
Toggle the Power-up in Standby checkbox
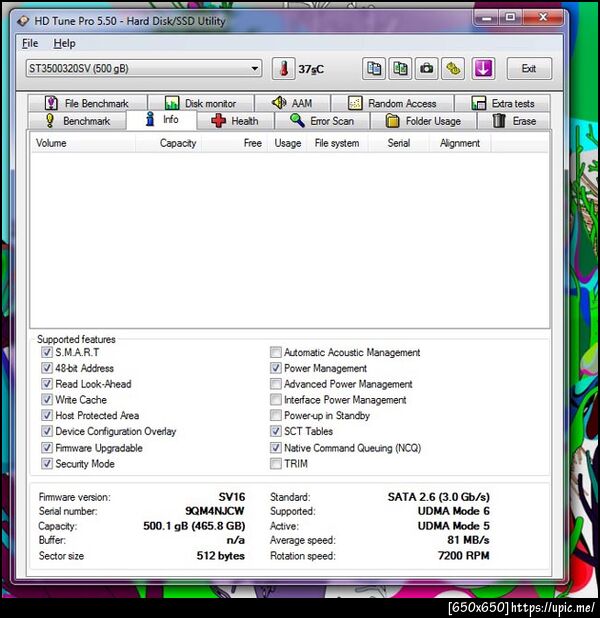(276, 415)
